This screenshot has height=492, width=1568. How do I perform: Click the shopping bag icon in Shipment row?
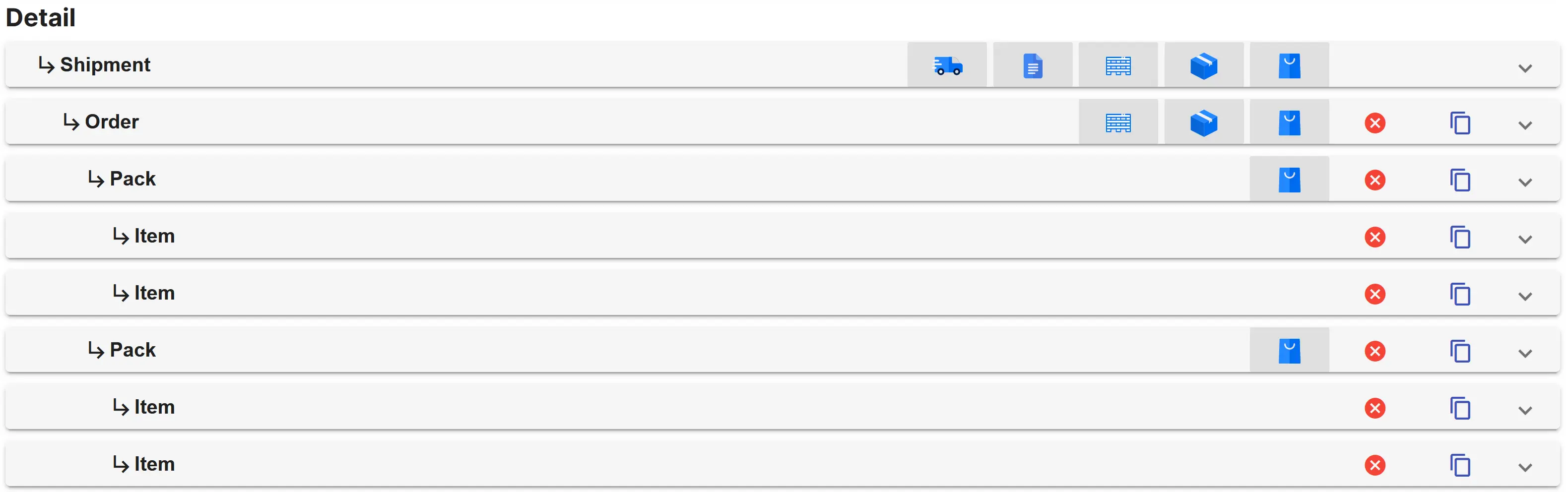tap(1289, 65)
